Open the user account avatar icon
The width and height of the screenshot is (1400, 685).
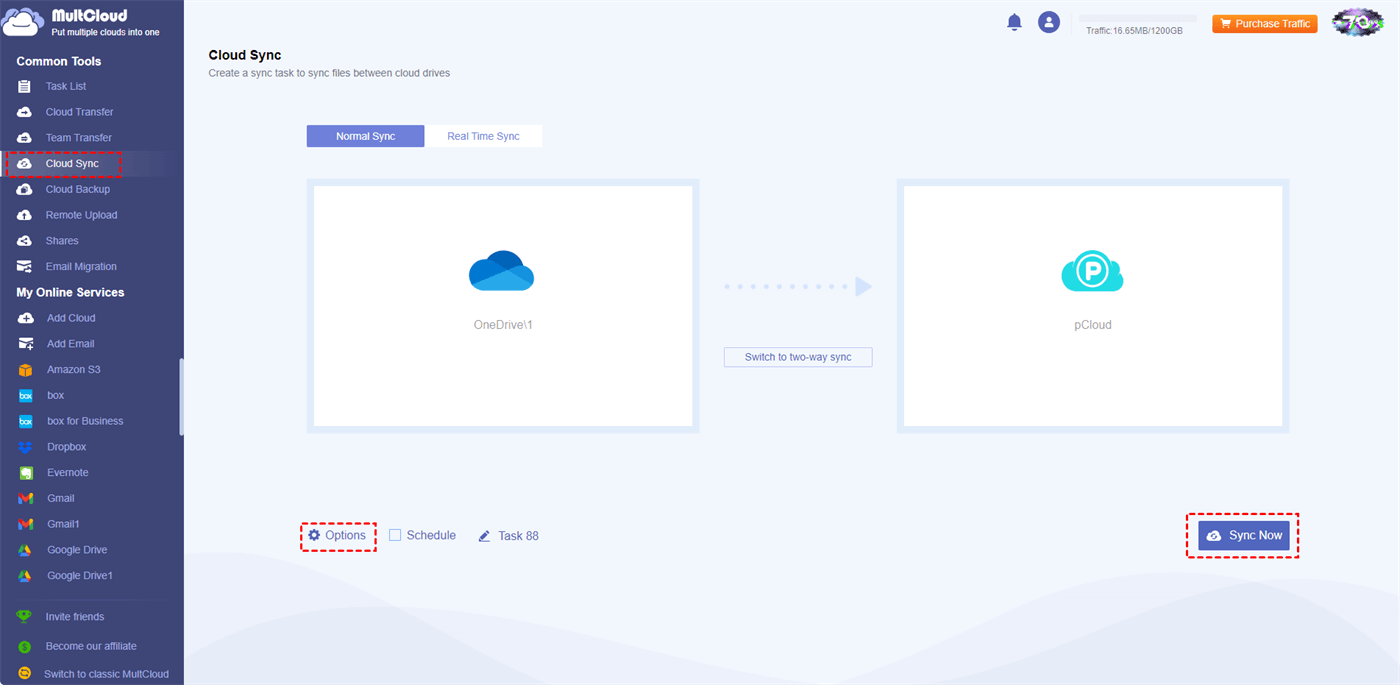(1048, 22)
